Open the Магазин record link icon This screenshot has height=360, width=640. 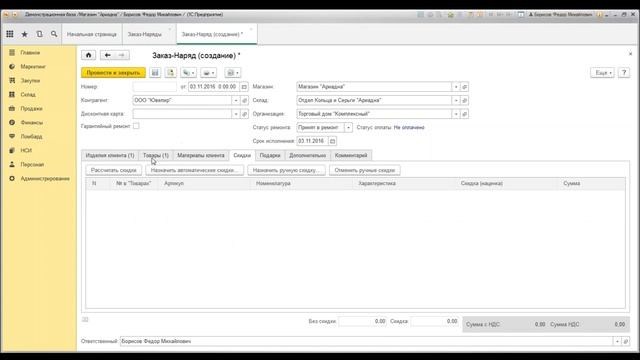[464, 87]
